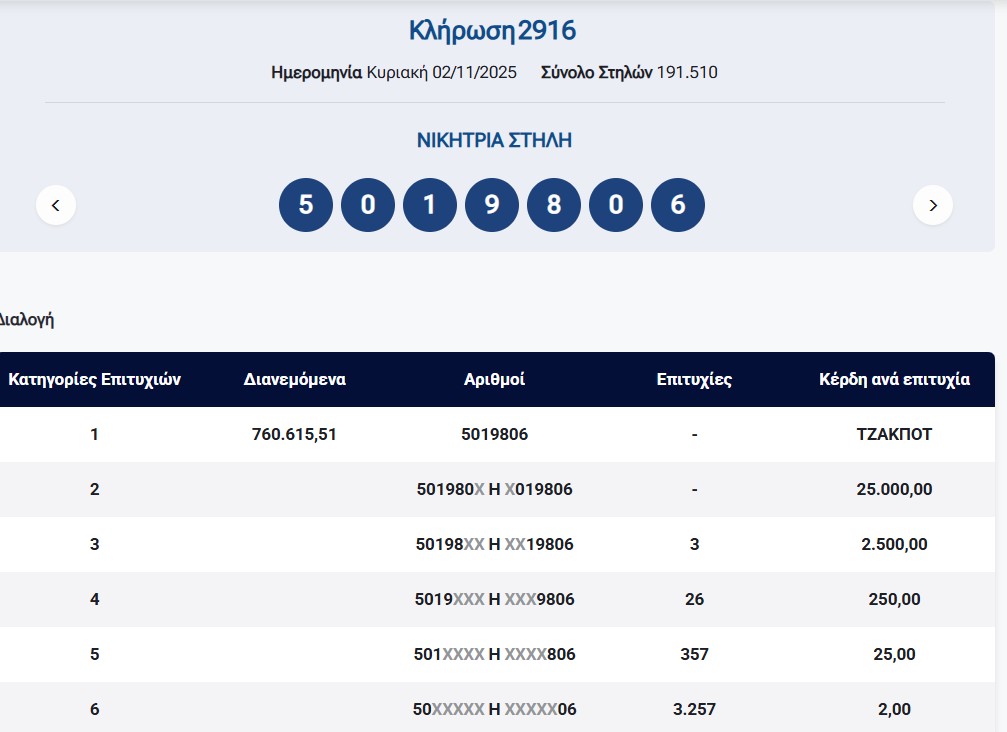Screen dimensions: 1007x732
Task: Click the winning number ball showing 1
Action: [x=430, y=205]
